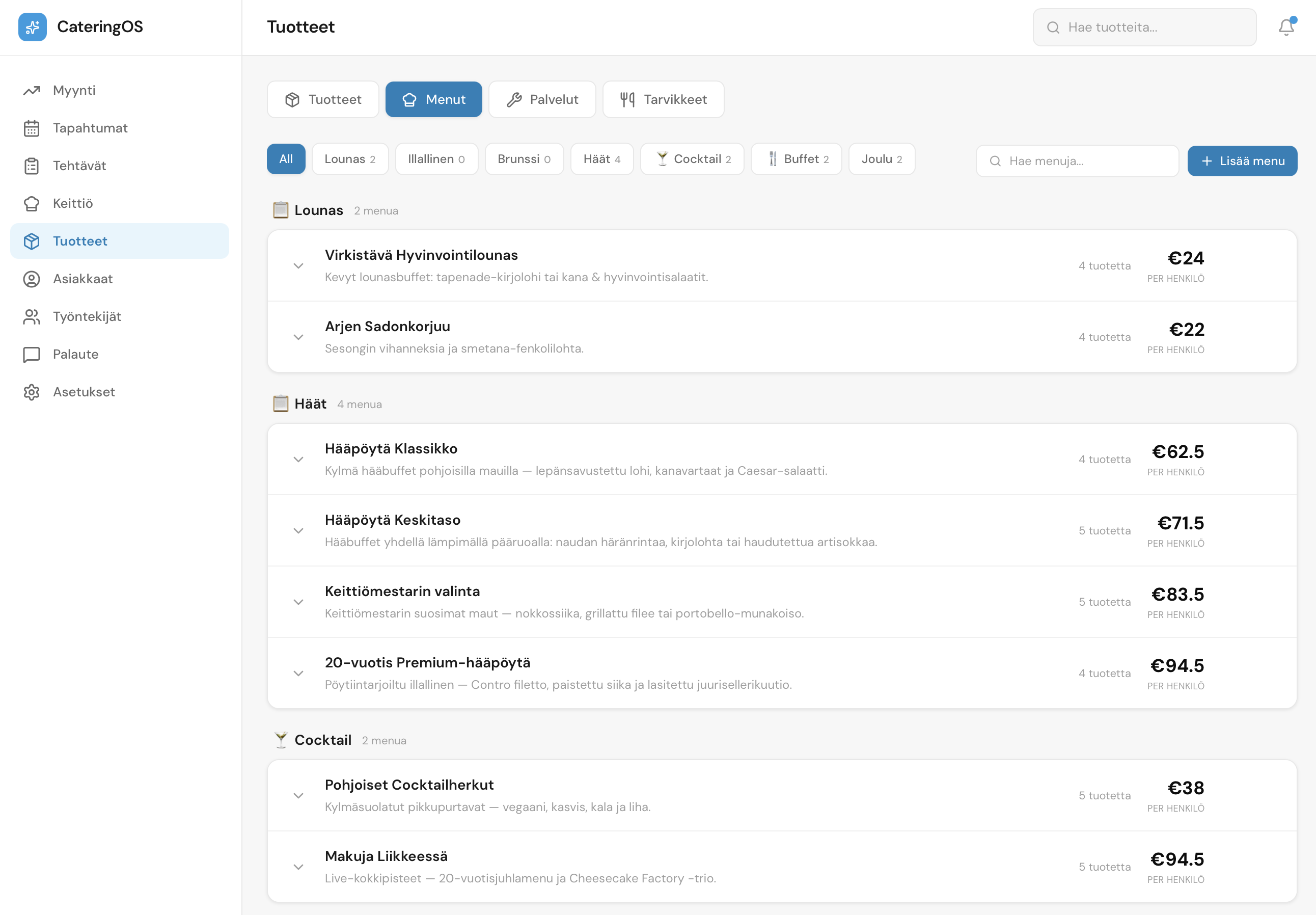Click the Lisää menu button
1316x915 pixels.
click(x=1242, y=160)
